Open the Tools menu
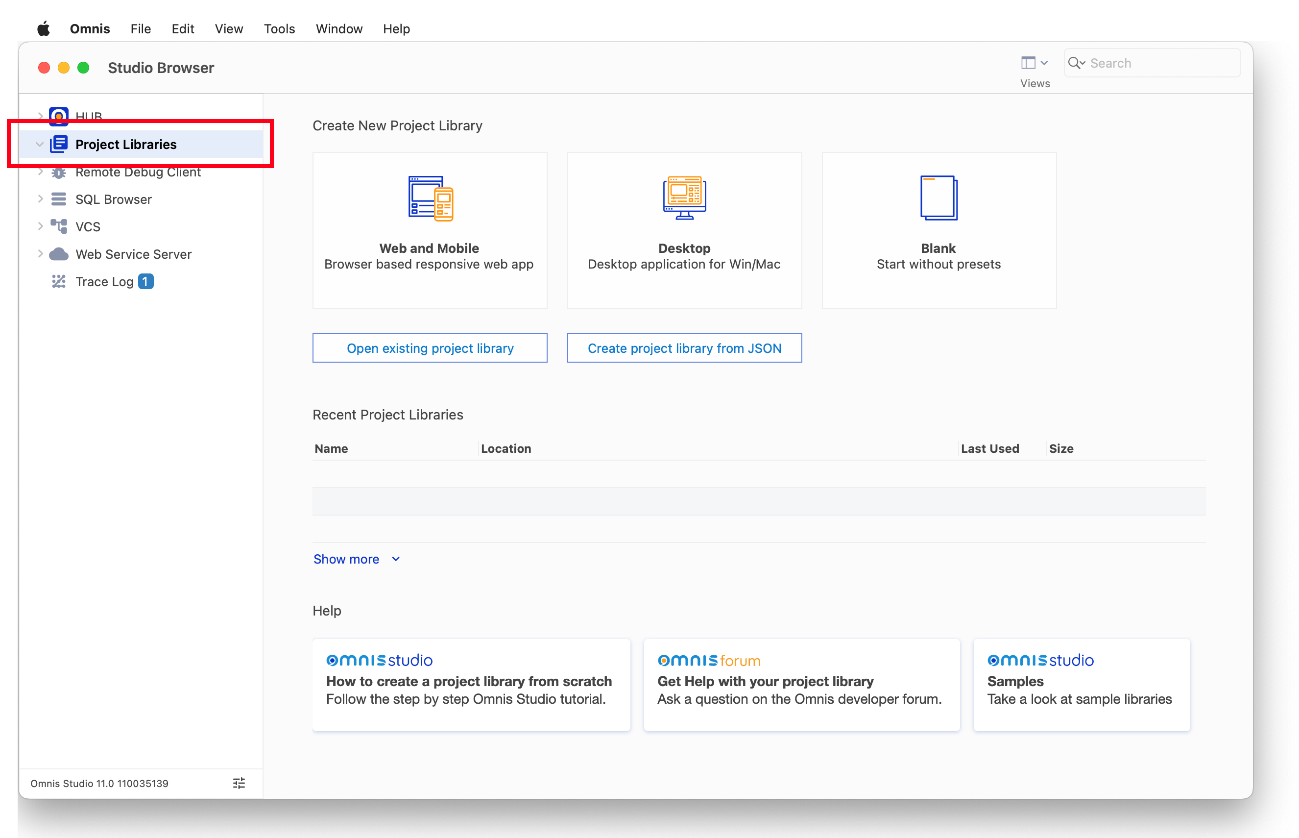1299x838 pixels. 280,29
